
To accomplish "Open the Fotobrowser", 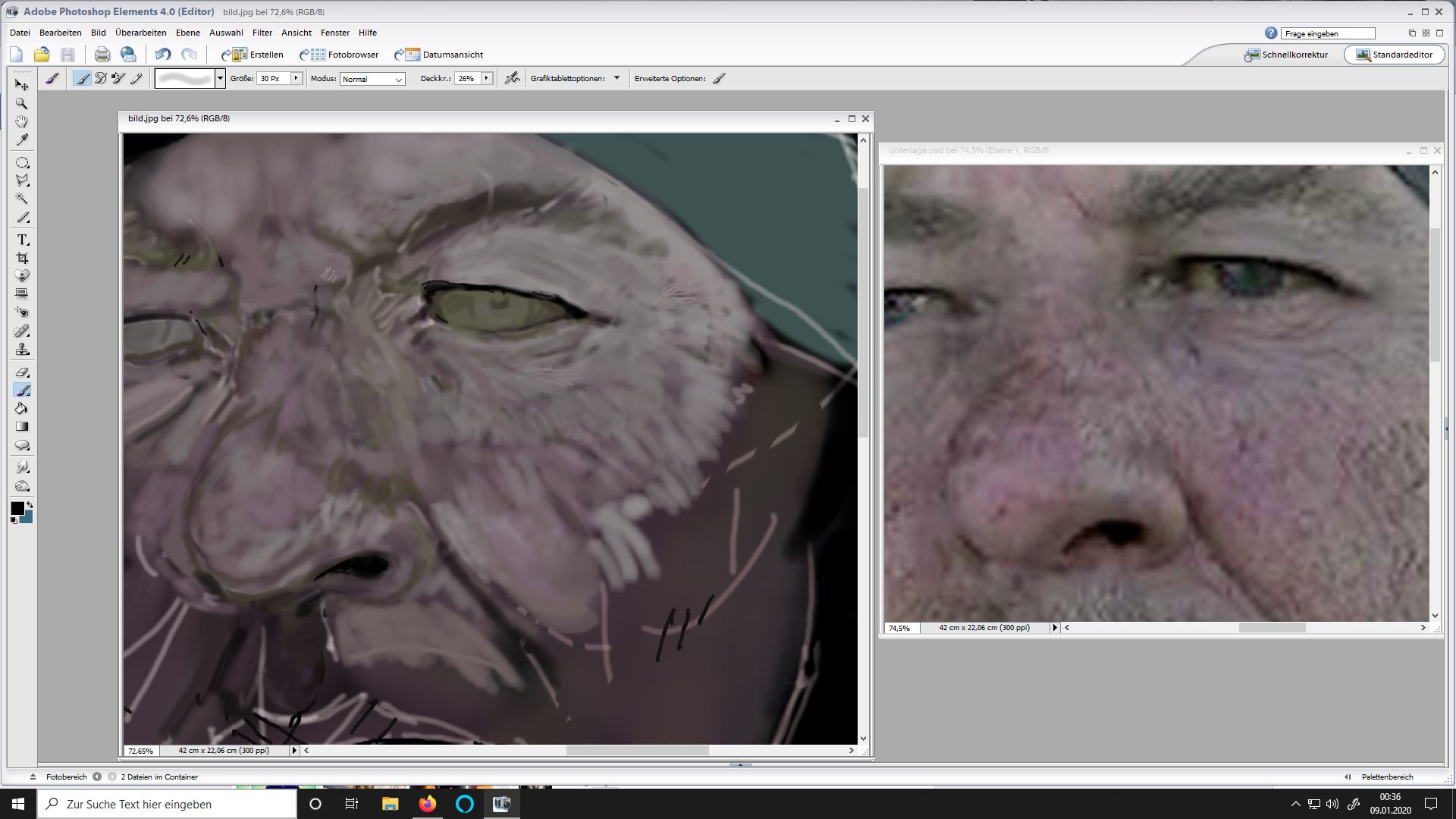I will (339, 55).
